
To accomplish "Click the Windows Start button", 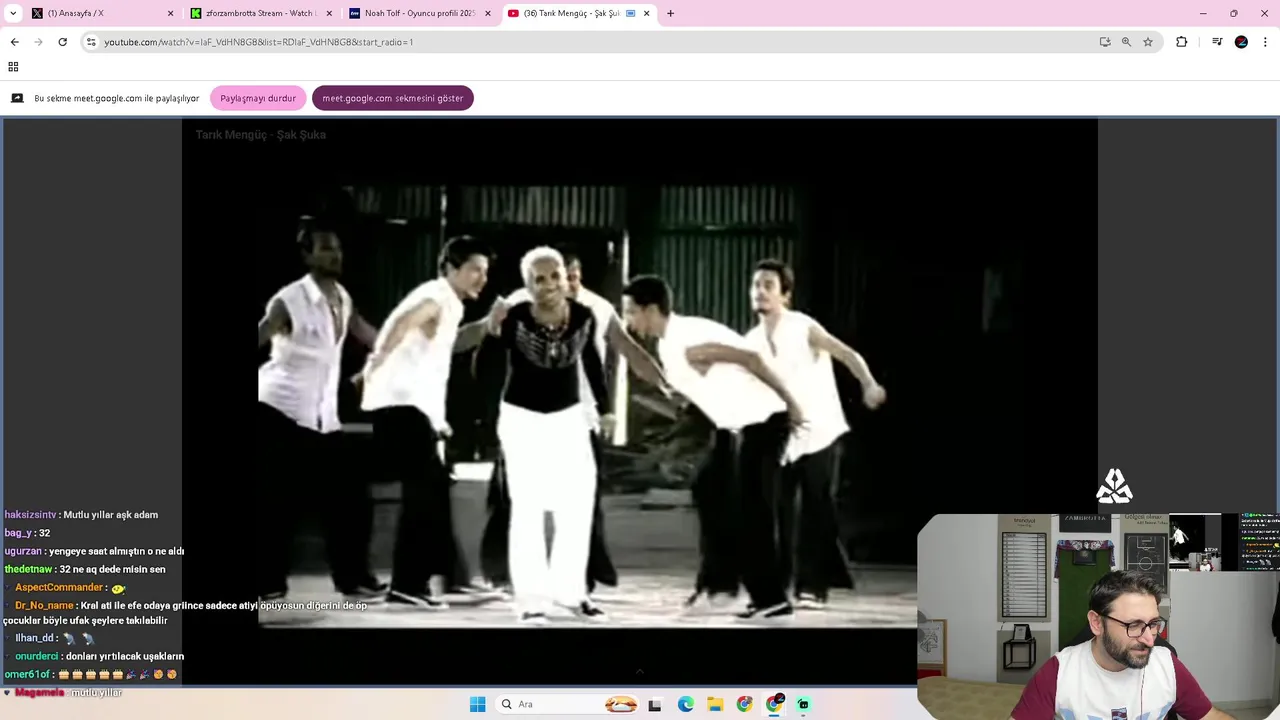I will [477, 704].
